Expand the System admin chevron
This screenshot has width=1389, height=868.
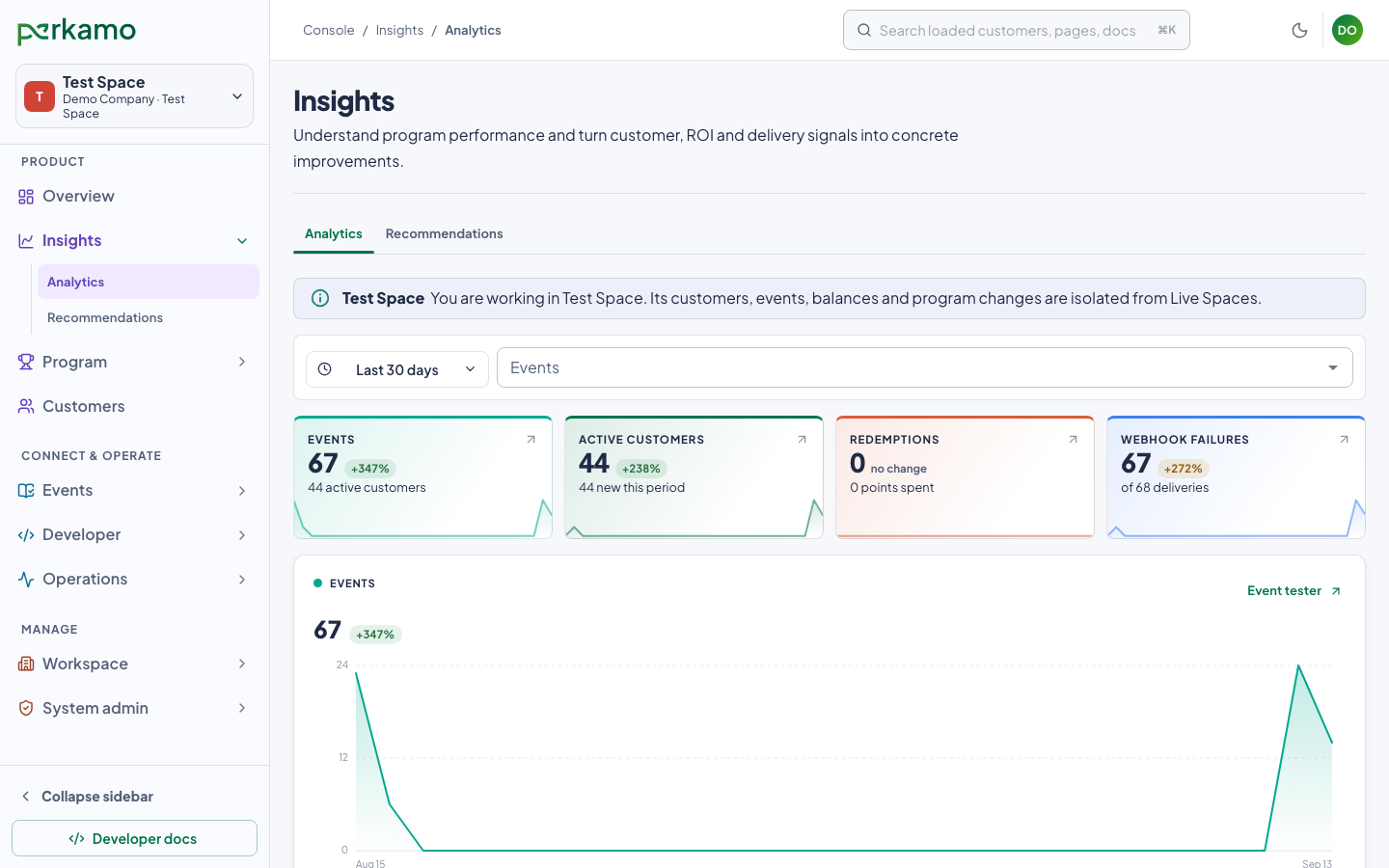(242, 708)
